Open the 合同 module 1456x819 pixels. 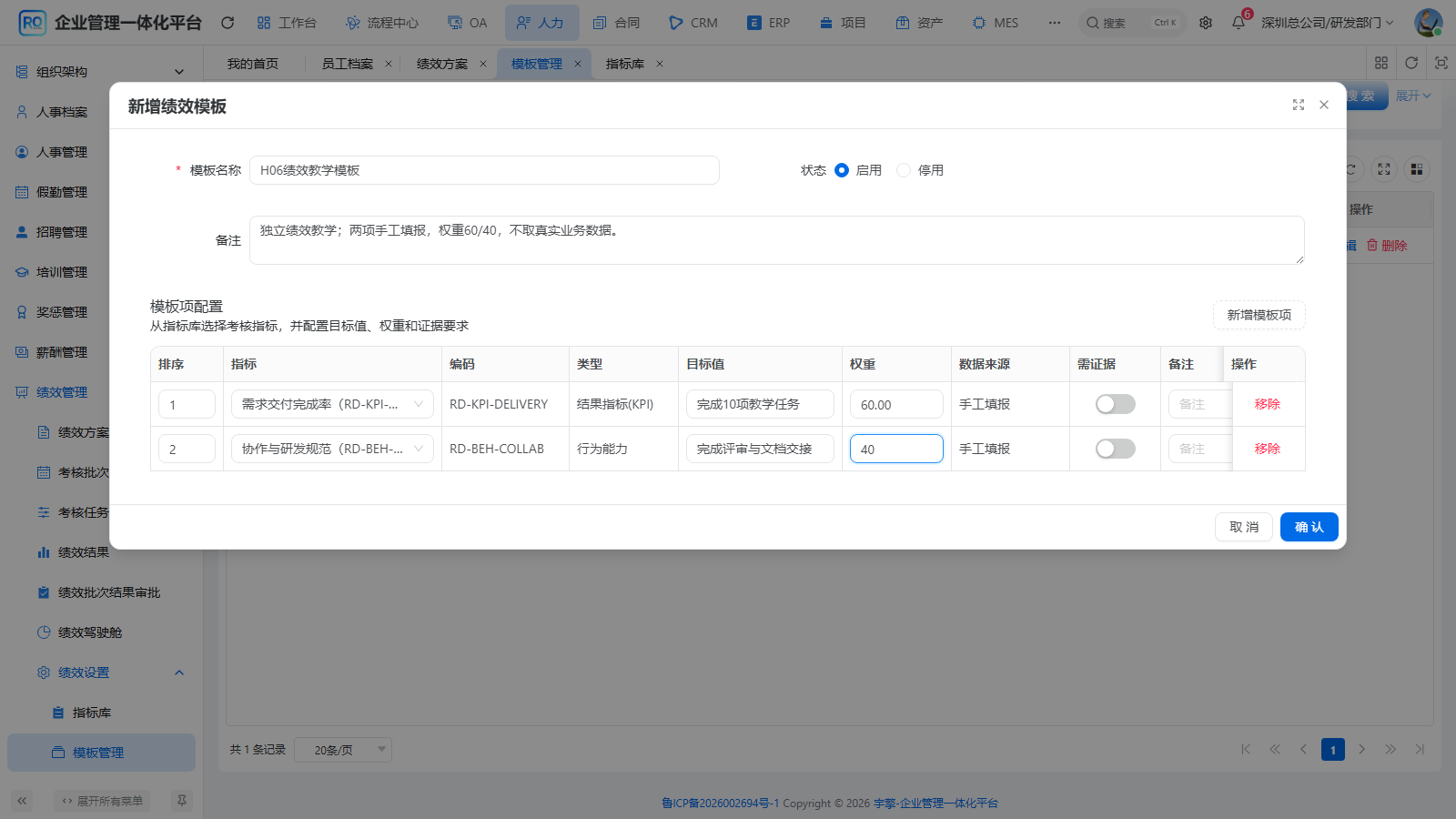coord(616,23)
